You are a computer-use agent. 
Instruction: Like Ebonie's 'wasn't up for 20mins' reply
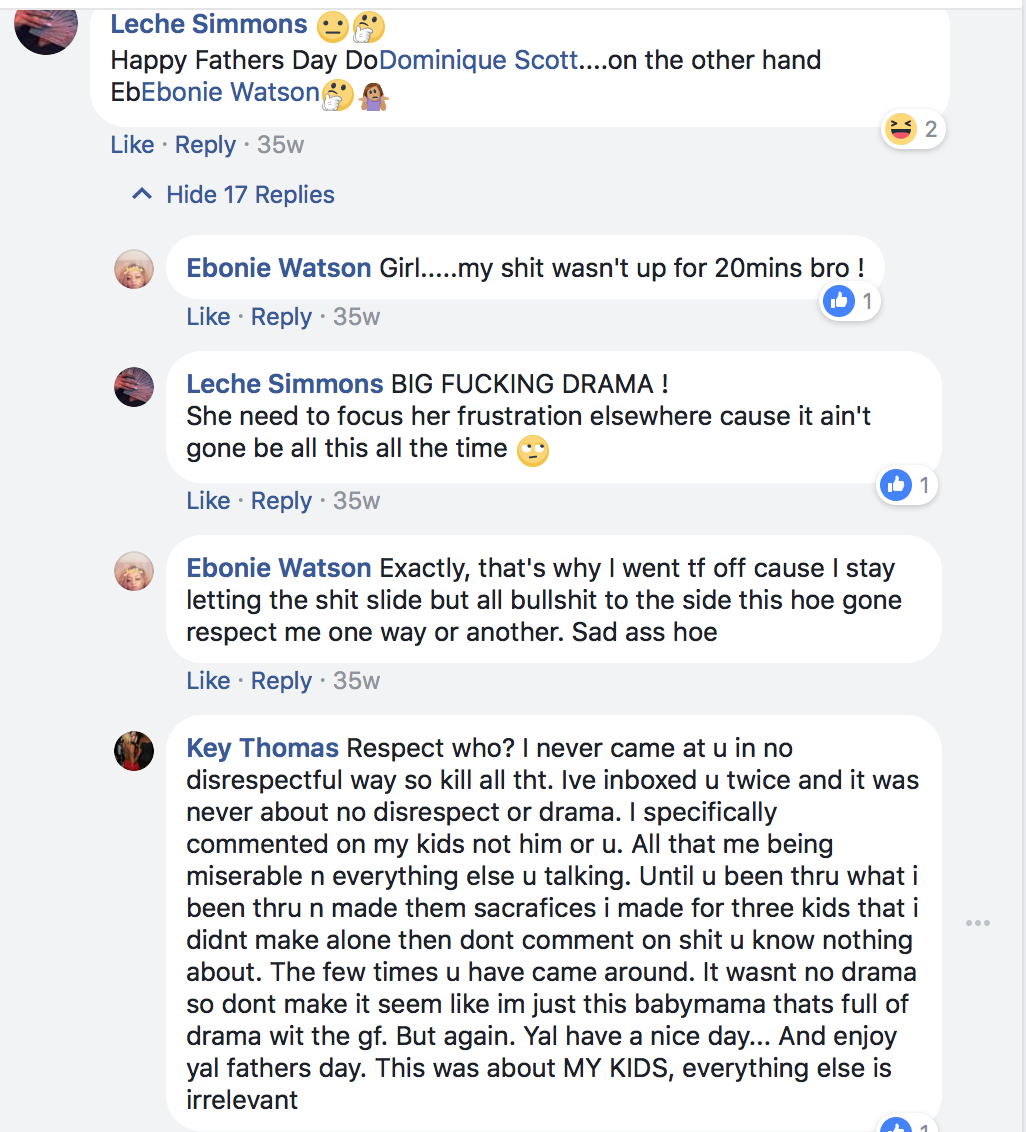coord(208,317)
